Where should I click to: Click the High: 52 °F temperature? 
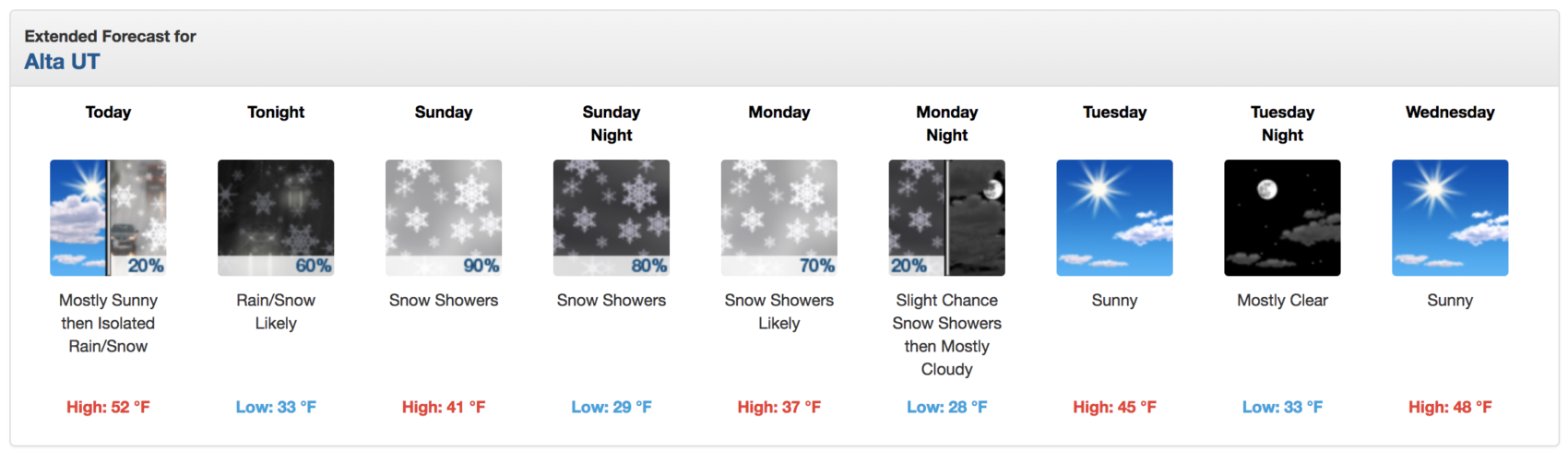coord(108,407)
